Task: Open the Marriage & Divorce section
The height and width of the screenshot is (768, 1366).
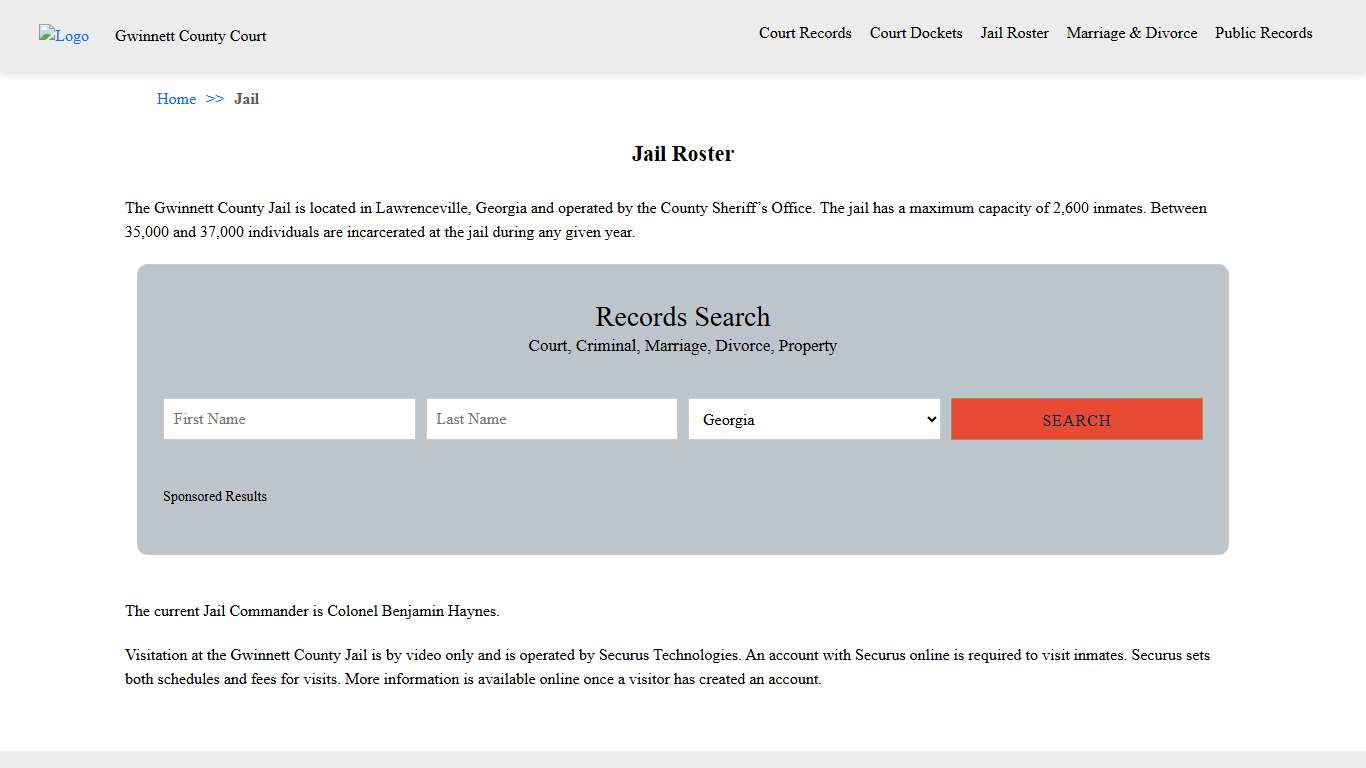Action: [x=1131, y=33]
